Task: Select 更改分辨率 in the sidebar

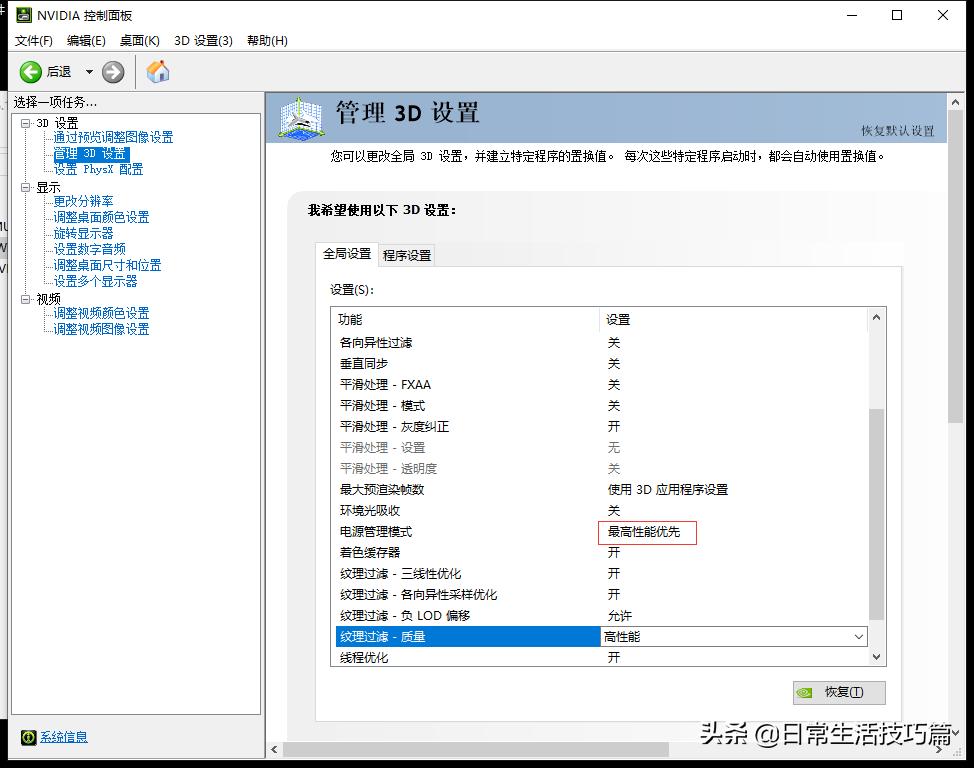Action: (86, 201)
